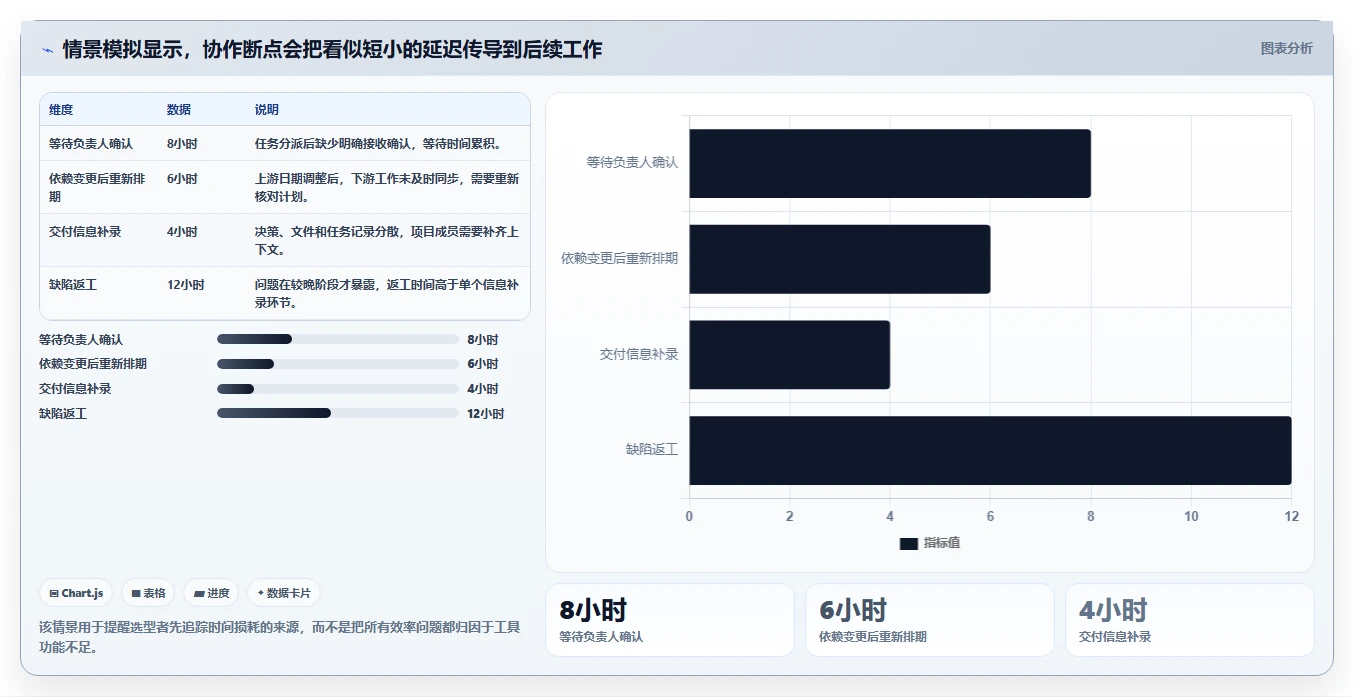Click the 数据 column header
This screenshot has width=1354, height=697.
179,110
